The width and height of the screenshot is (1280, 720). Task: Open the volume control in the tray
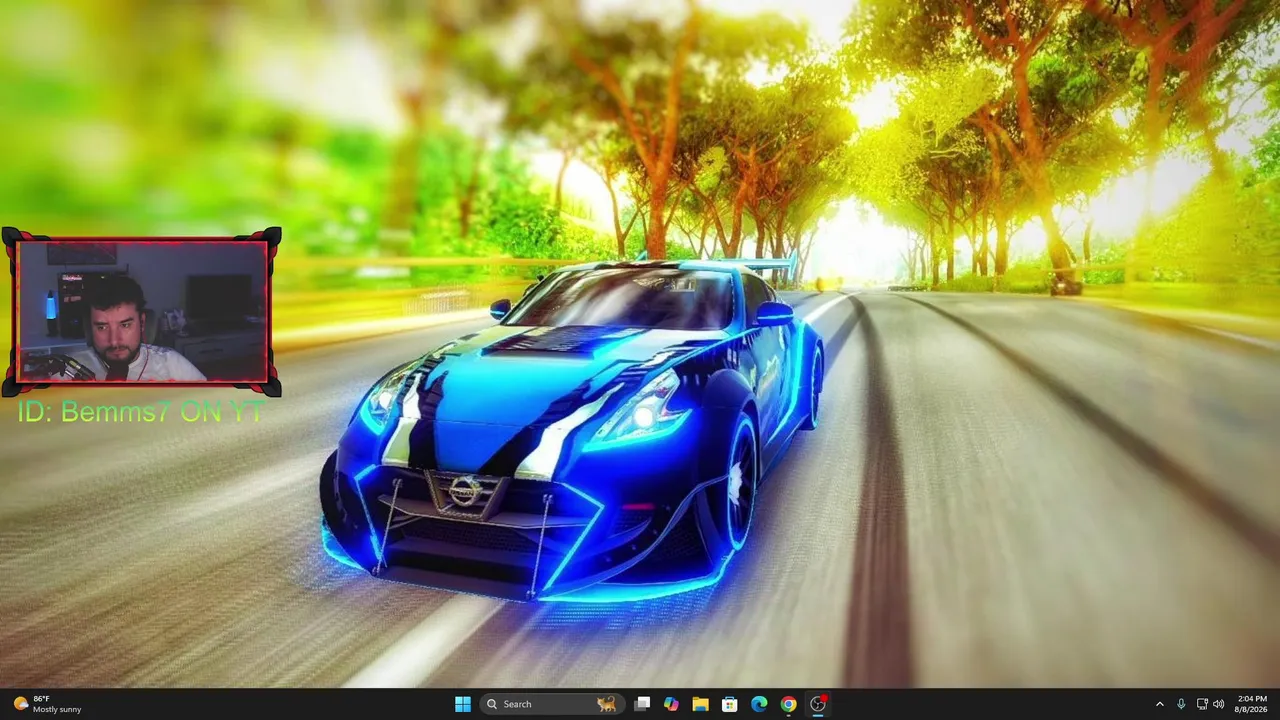click(1219, 704)
